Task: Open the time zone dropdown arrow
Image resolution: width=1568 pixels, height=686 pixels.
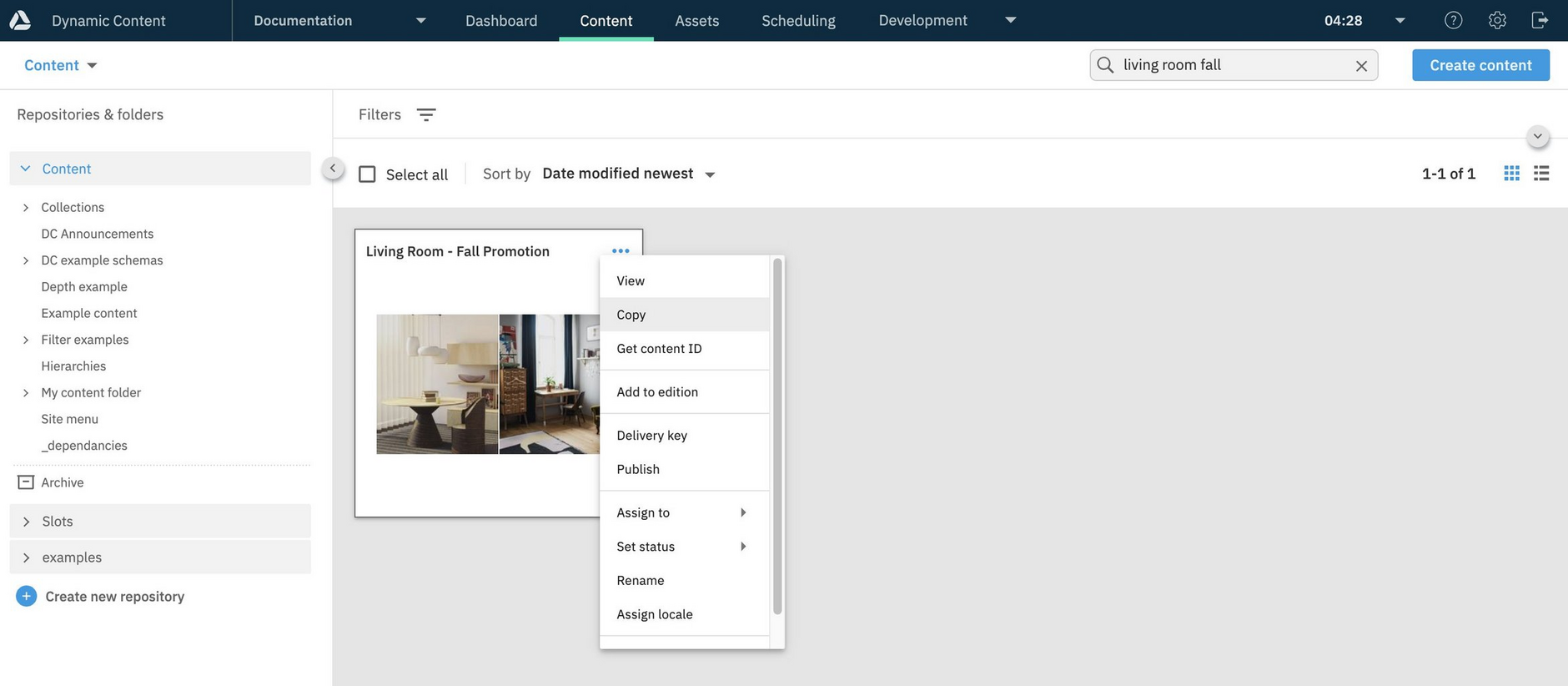Action: click(1400, 20)
